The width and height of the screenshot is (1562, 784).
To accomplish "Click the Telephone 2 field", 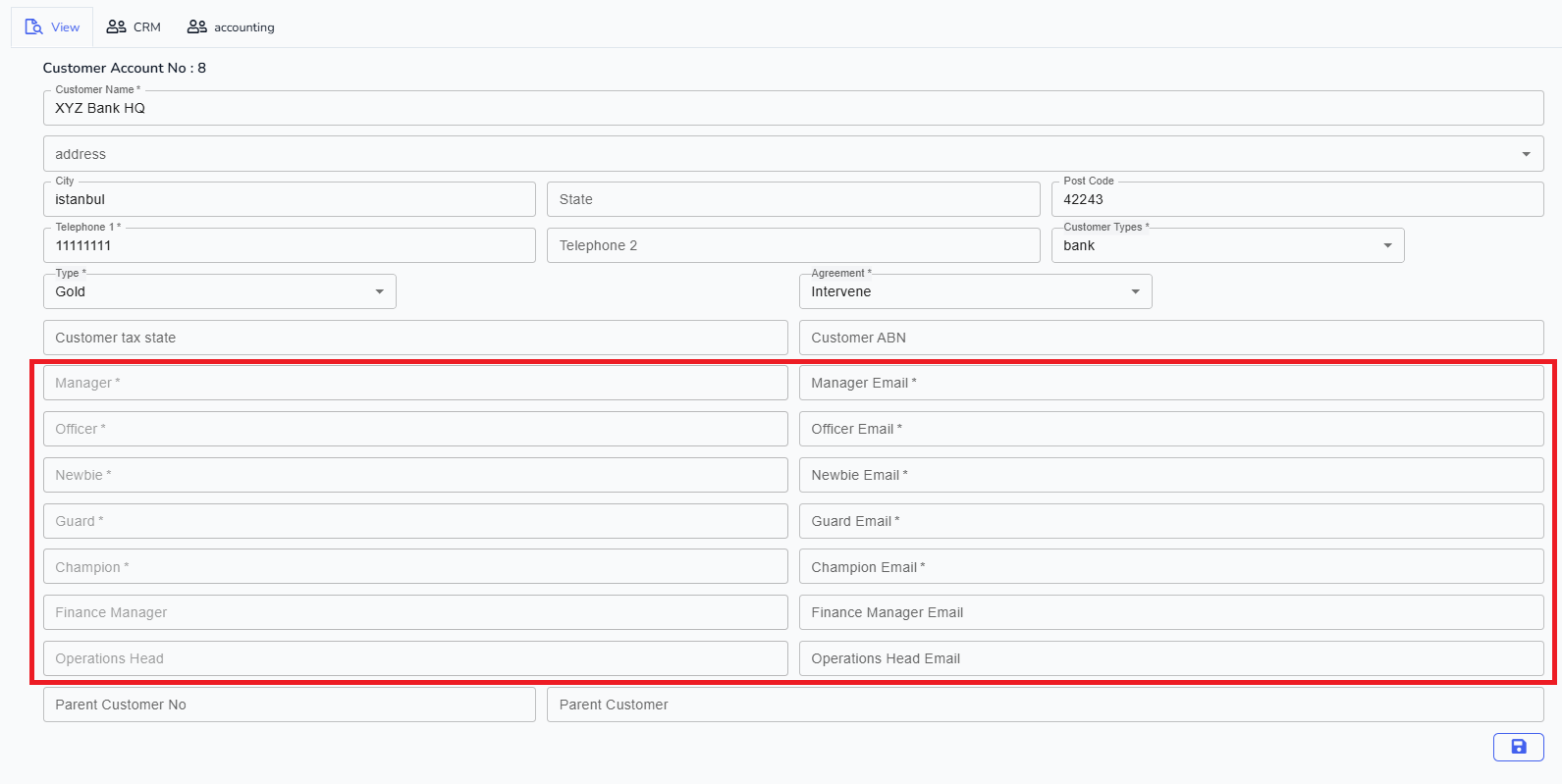I will pyautogui.click(x=792, y=245).
